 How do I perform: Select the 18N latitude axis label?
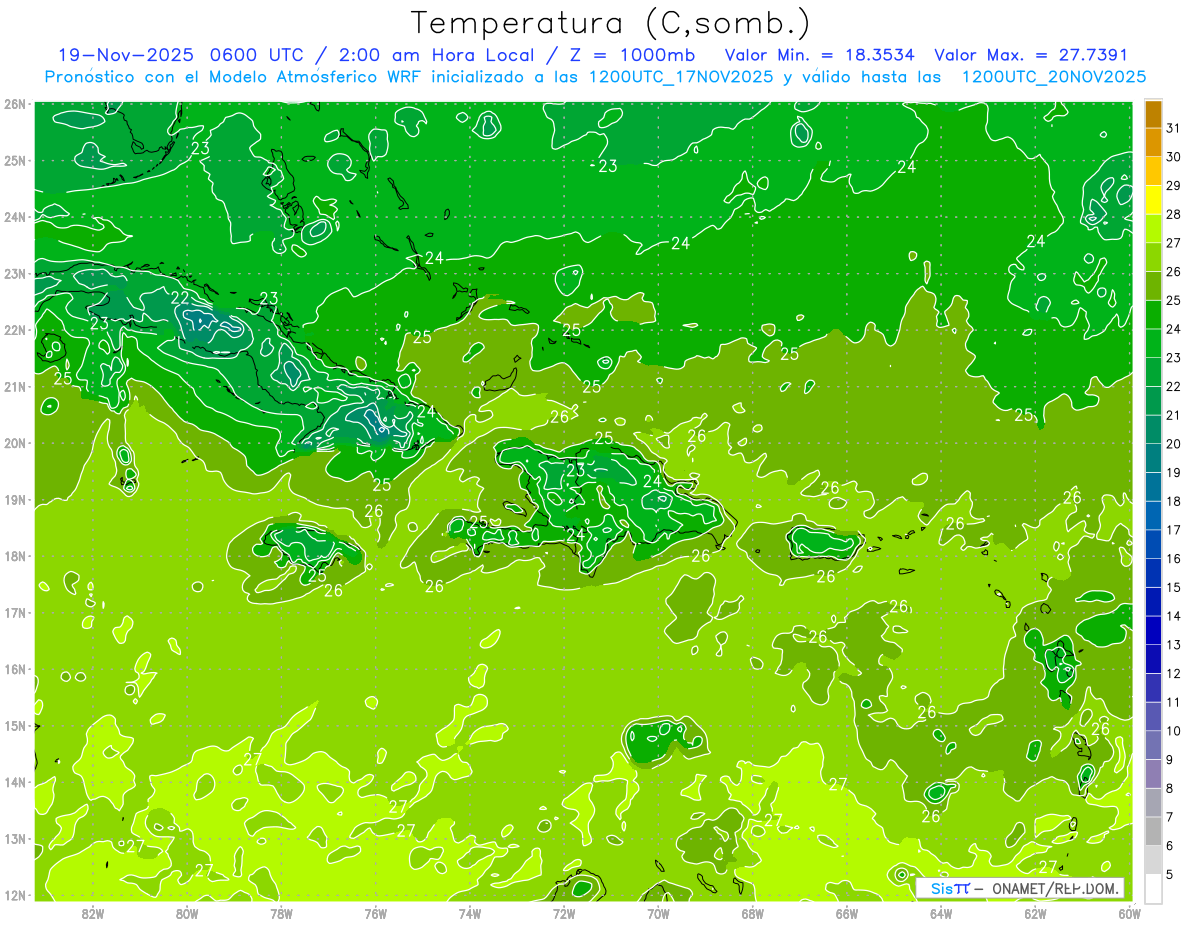[x=15, y=556]
